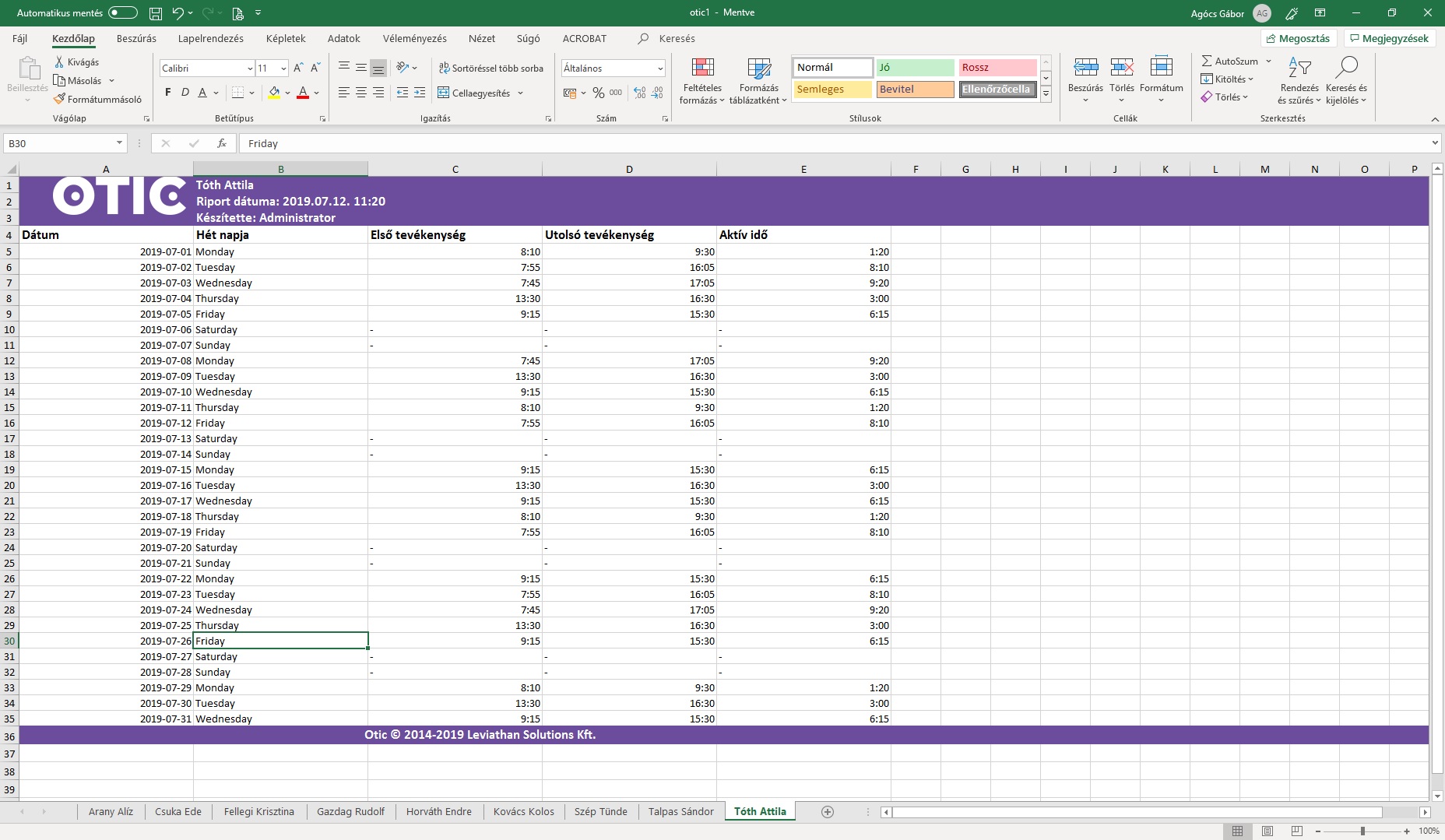Viewport: 1445px width, 840px height.
Task: Apply fill color with the paint bucket
Action: [274, 93]
